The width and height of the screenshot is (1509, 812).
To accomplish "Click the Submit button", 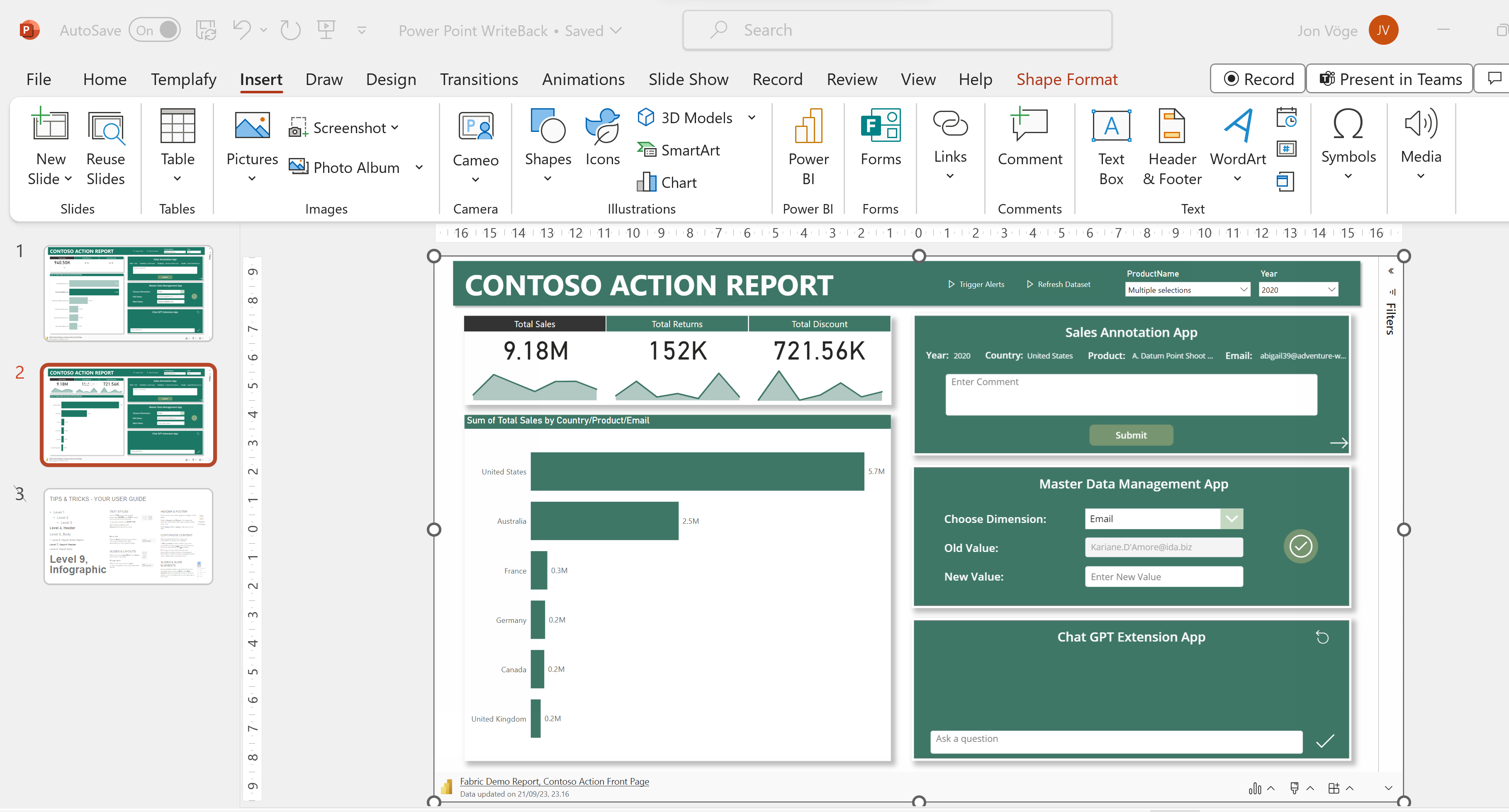I will pyautogui.click(x=1131, y=435).
